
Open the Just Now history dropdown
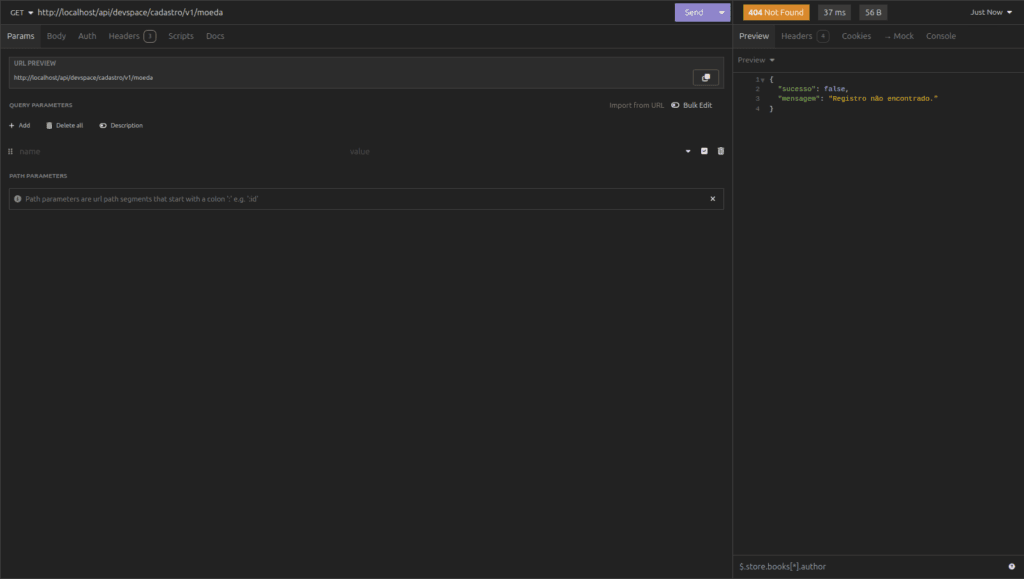991,12
